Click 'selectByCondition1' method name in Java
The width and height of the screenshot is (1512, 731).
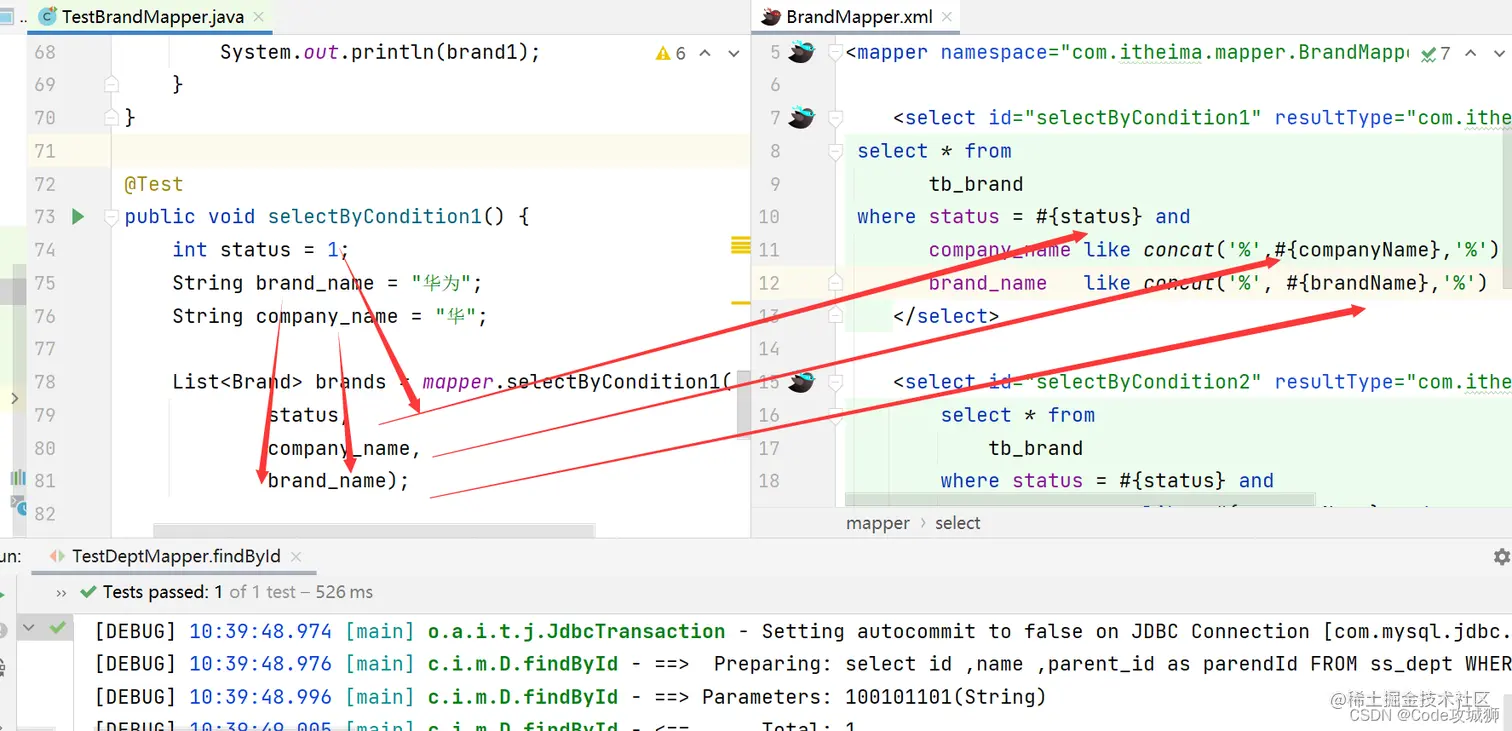point(375,217)
